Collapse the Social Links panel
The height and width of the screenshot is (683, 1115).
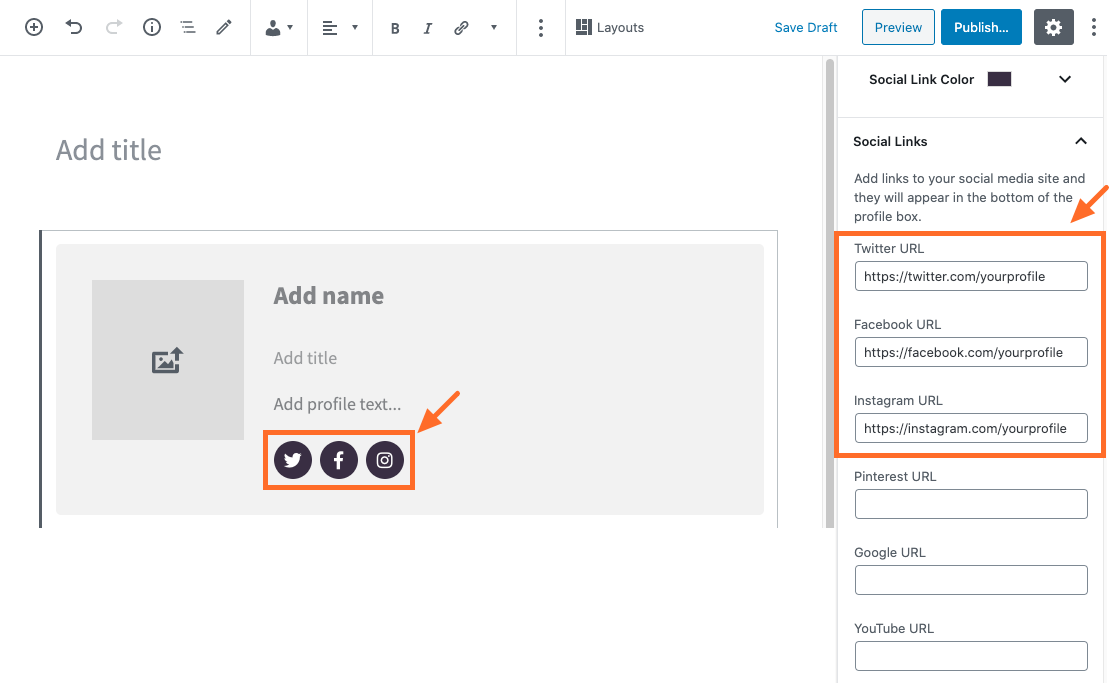[1080, 141]
